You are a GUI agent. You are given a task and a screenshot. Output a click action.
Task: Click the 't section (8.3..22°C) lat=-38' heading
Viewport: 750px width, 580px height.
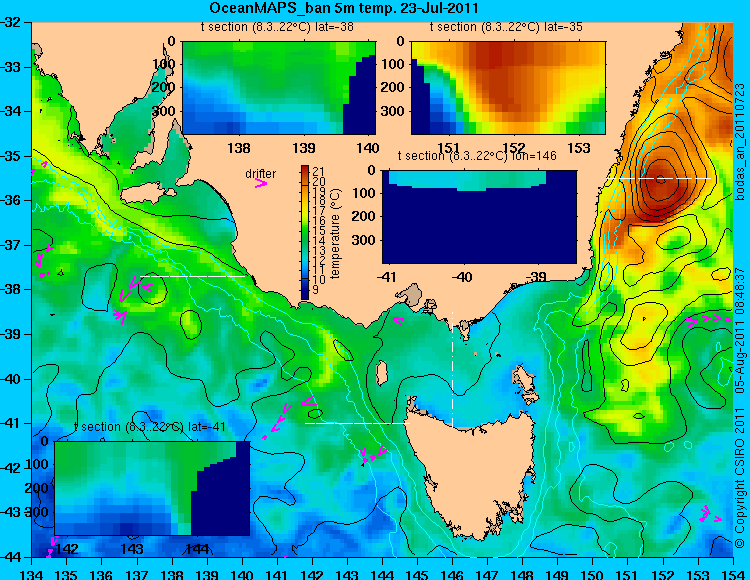pos(277,27)
